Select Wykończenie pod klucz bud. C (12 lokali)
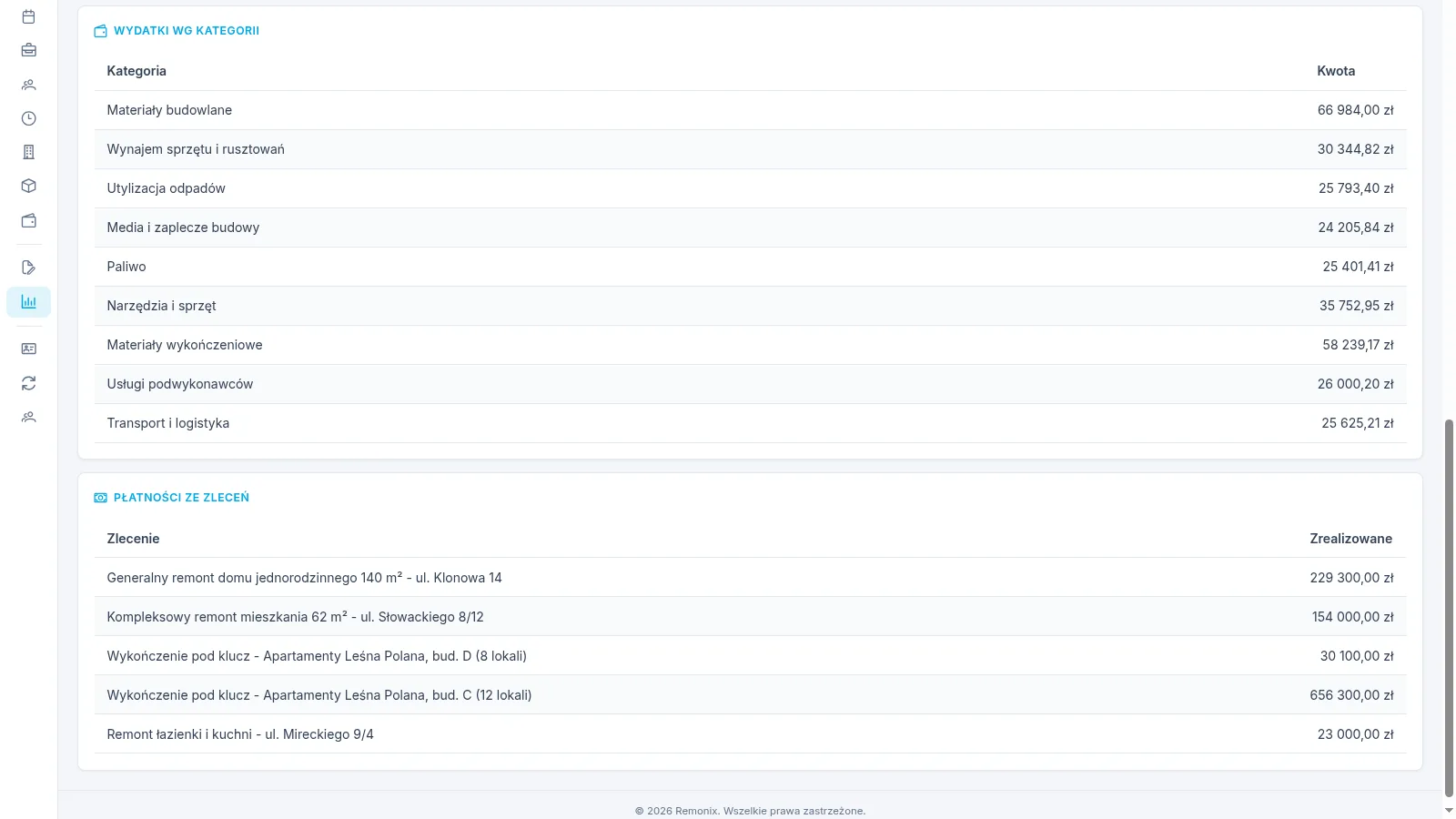Screen dimensions: 1456x819 [x=750, y=695]
